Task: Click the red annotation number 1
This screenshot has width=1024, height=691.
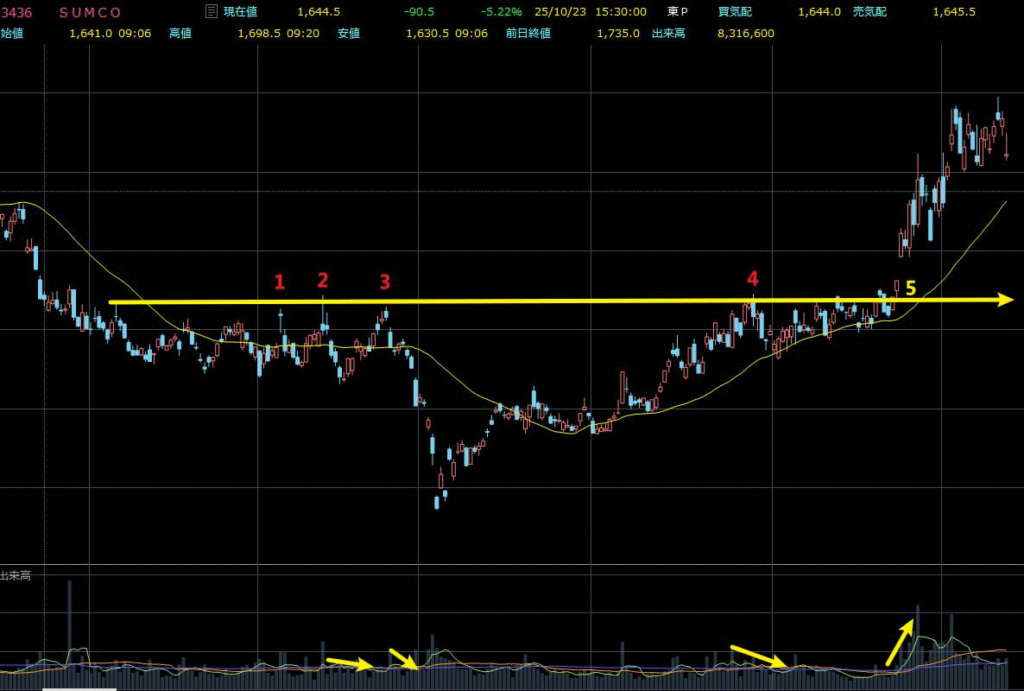Action: 280,282
